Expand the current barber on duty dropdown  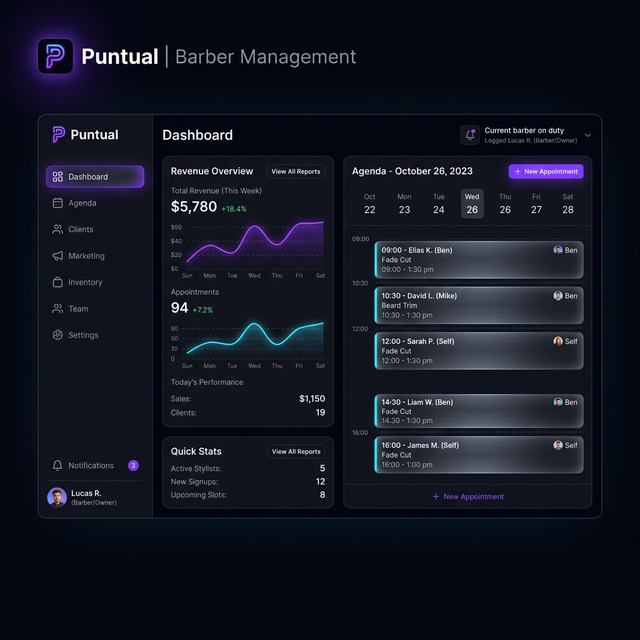coord(587,135)
